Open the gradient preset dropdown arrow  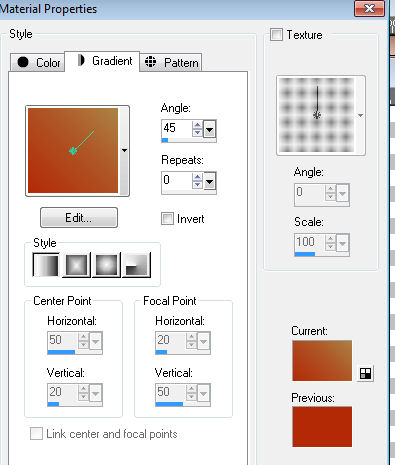pos(124,150)
